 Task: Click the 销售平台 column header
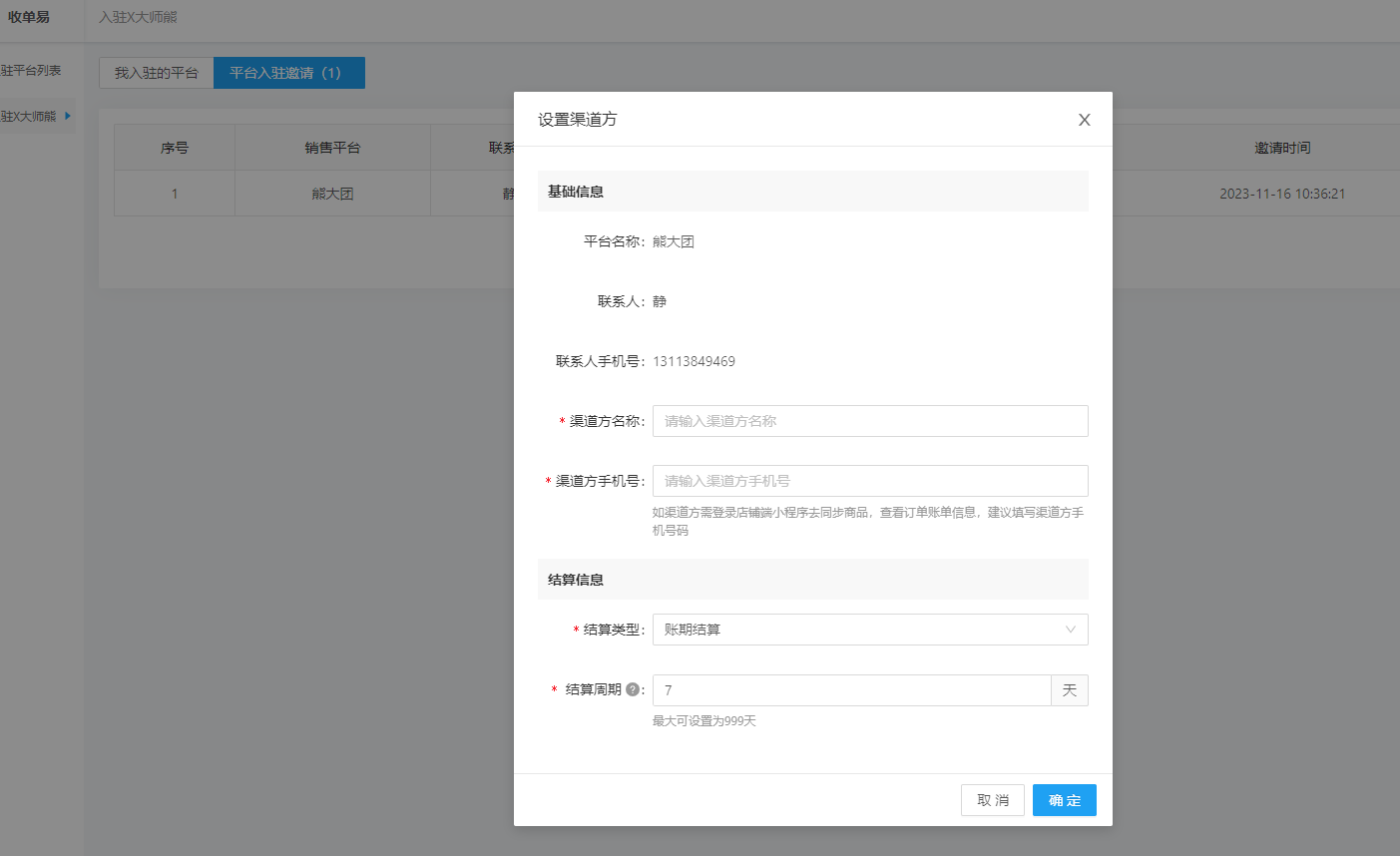(x=332, y=148)
